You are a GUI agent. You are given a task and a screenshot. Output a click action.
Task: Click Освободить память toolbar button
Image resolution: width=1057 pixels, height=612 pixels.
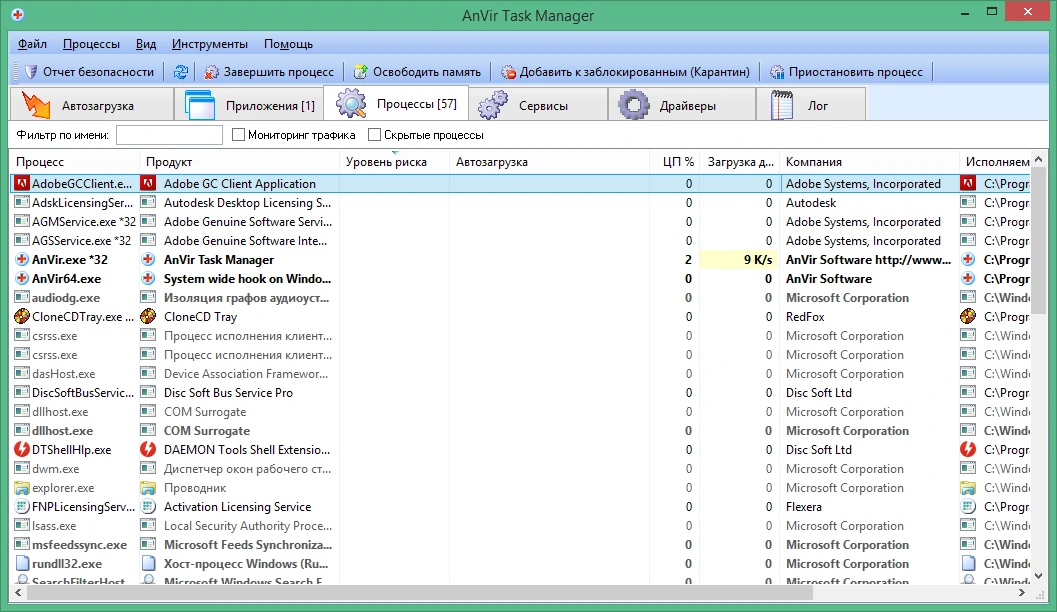pyautogui.click(x=417, y=71)
